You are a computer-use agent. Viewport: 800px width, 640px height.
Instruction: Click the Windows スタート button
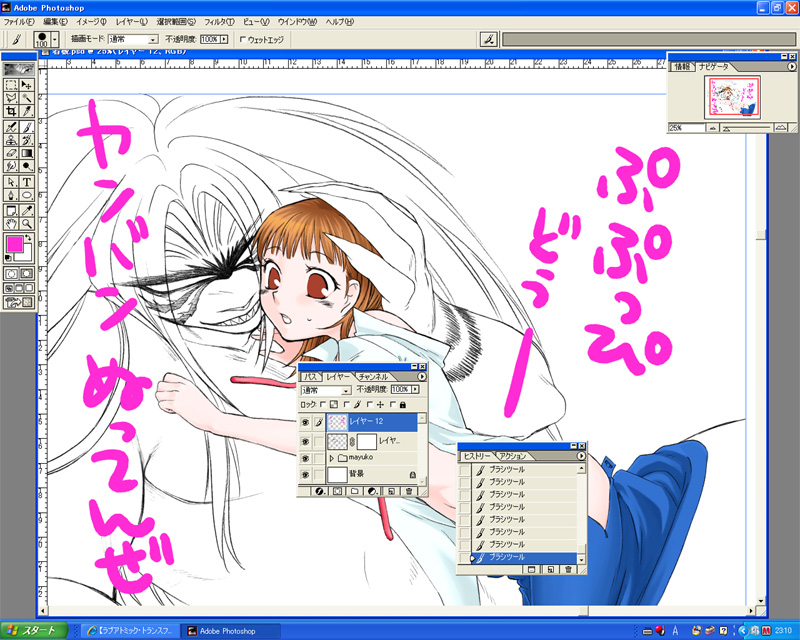point(34,631)
